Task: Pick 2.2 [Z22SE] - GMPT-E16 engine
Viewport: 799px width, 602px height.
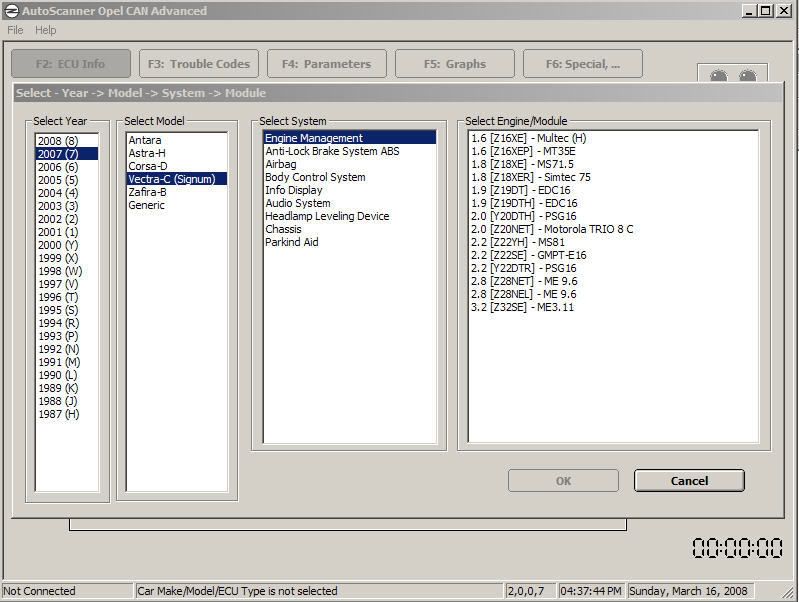Action: coord(613,255)
